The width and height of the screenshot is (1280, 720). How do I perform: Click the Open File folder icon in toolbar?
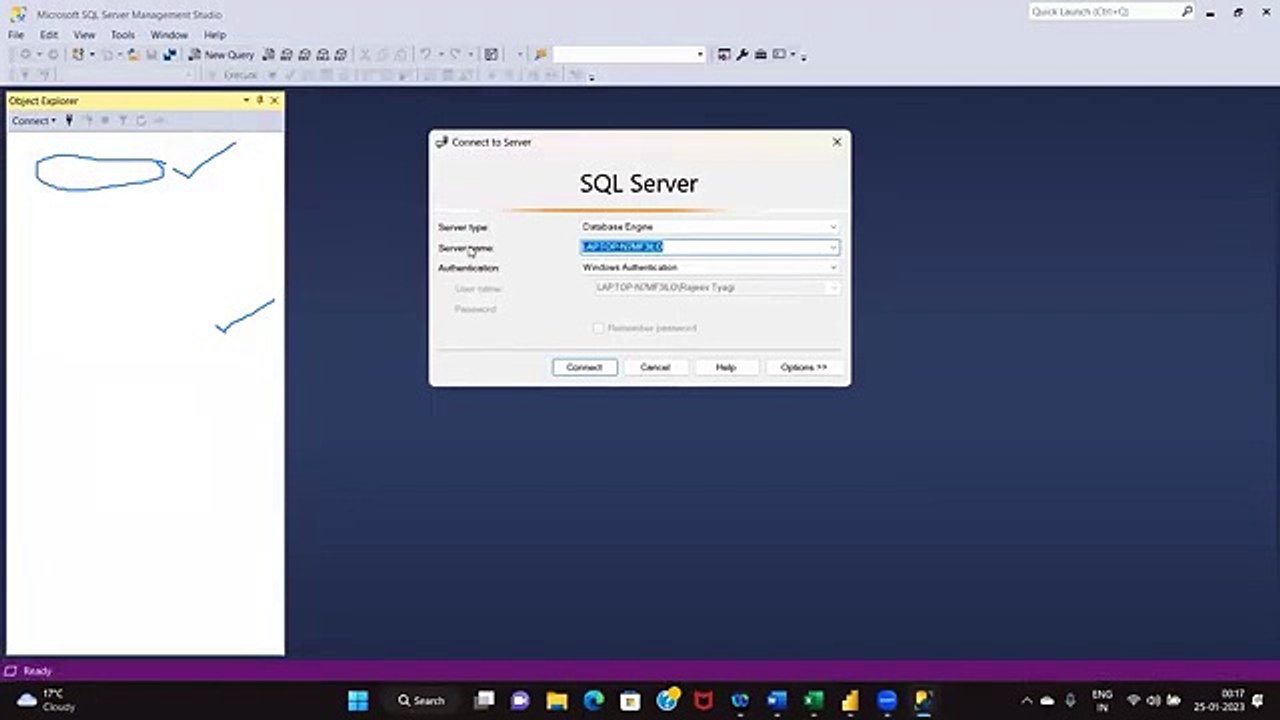tap(134, 55)
